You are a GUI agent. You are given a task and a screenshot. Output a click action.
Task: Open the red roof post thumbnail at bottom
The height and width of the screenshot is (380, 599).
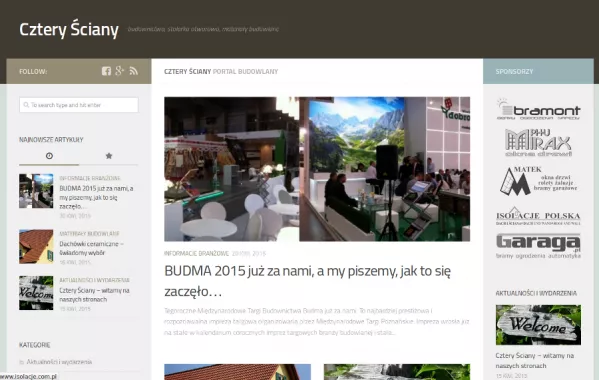[238, 372]
